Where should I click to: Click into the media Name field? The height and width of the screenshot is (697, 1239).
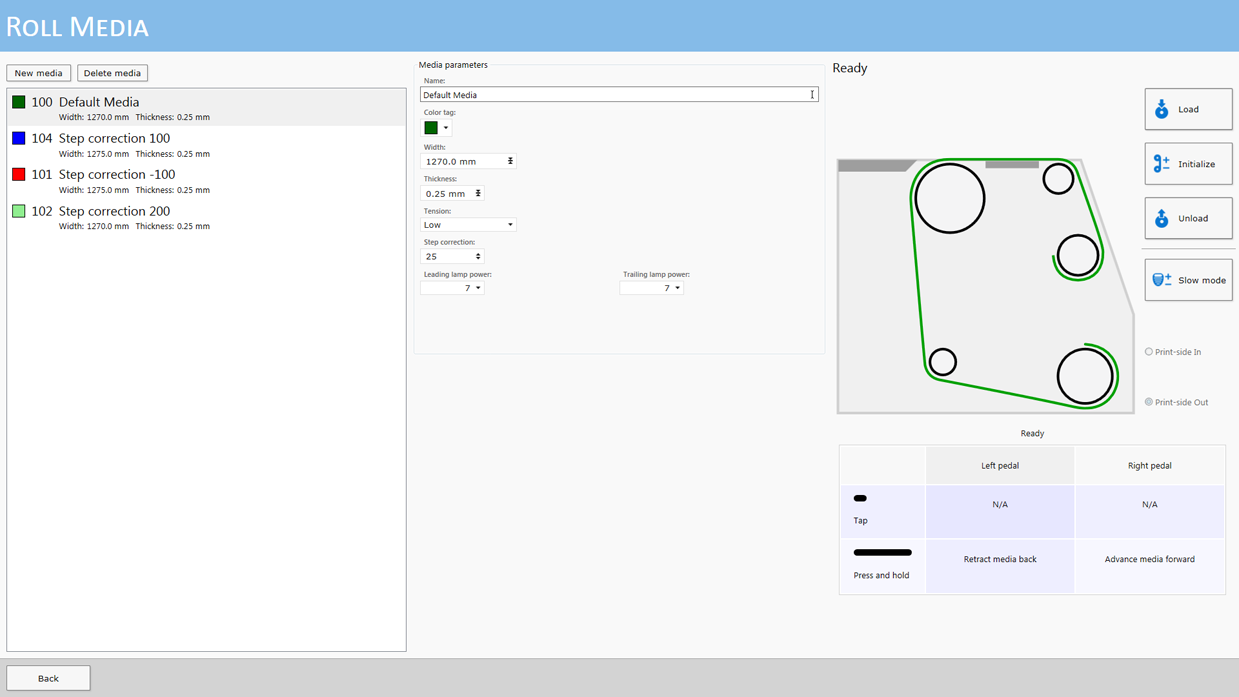coord(615,95)
